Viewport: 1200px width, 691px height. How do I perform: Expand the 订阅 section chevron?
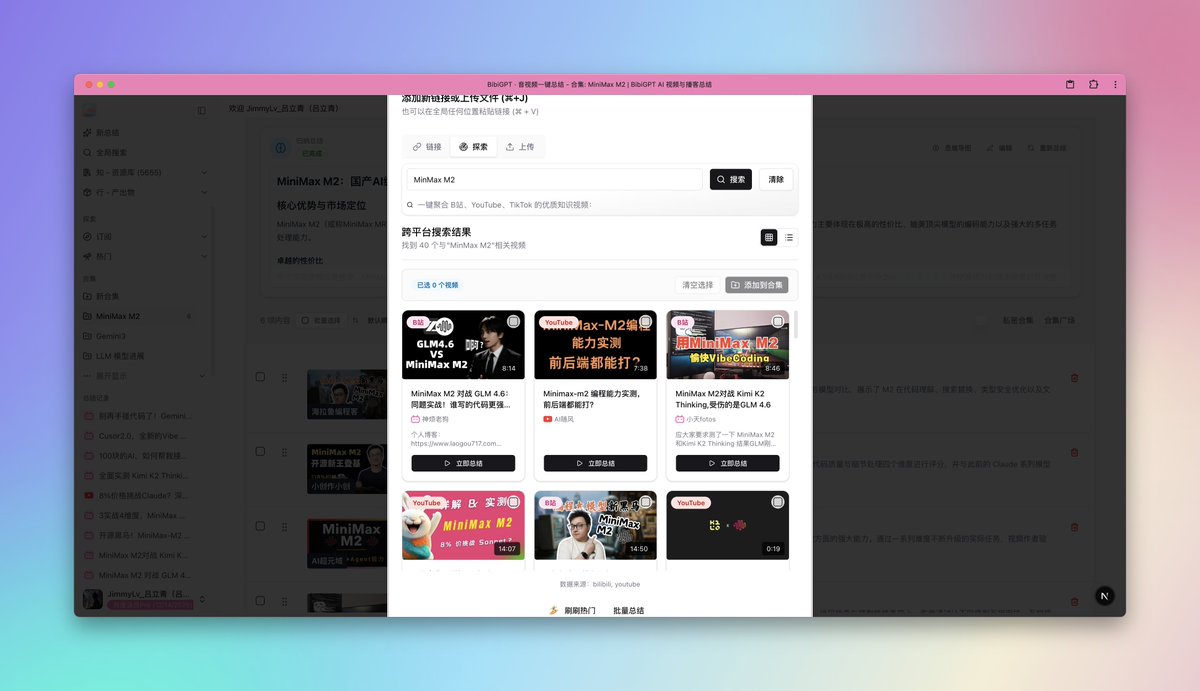point(204,237)
